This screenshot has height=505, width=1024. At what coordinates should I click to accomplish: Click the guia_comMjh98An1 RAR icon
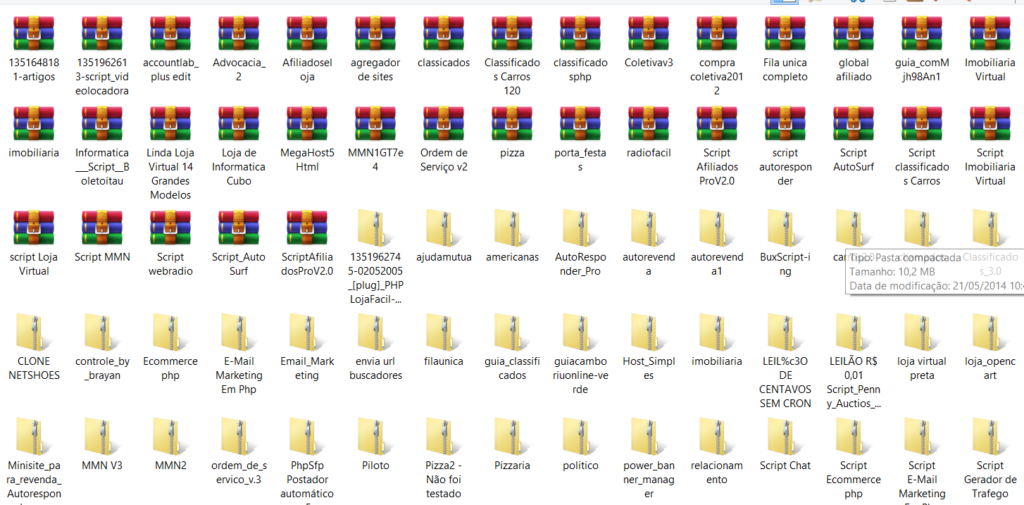pos(921,33)
